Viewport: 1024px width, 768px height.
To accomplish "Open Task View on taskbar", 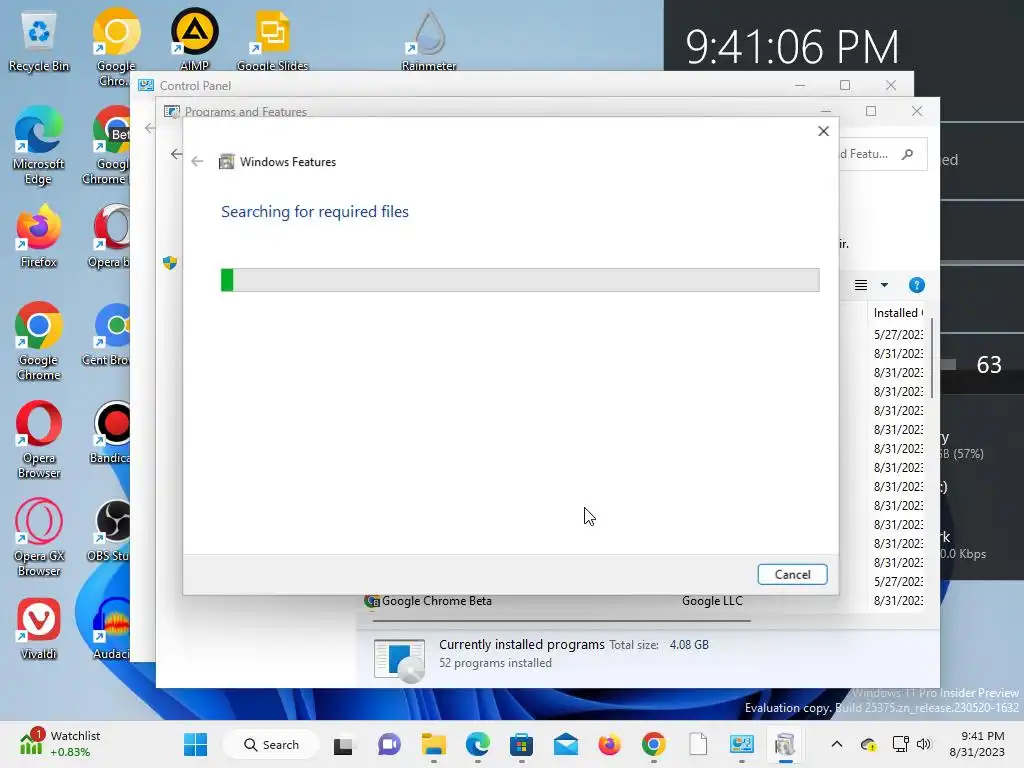I will point(343,745).
